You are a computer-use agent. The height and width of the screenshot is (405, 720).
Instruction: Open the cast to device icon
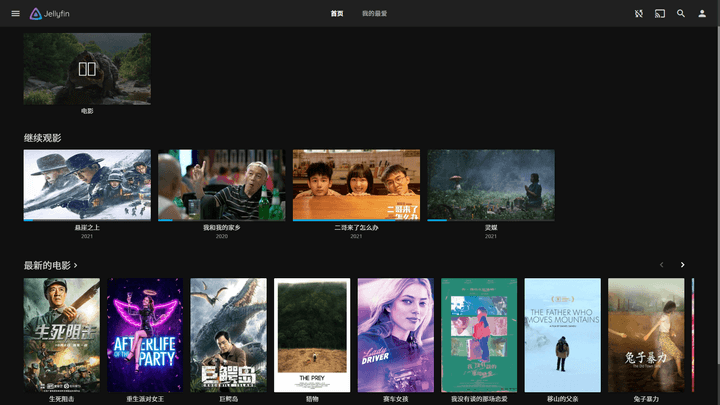660,14
